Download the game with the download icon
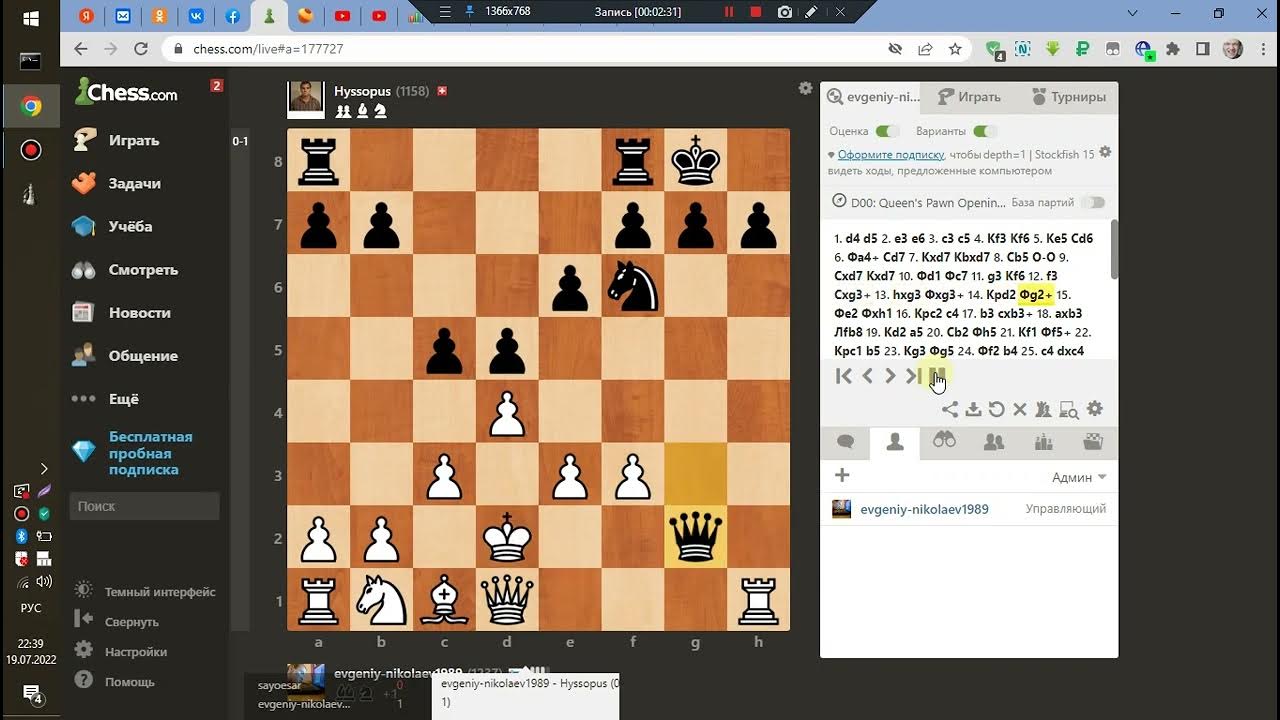This screenshot has width=1280, height=720. pyautogui.click(x=973, y=409)
